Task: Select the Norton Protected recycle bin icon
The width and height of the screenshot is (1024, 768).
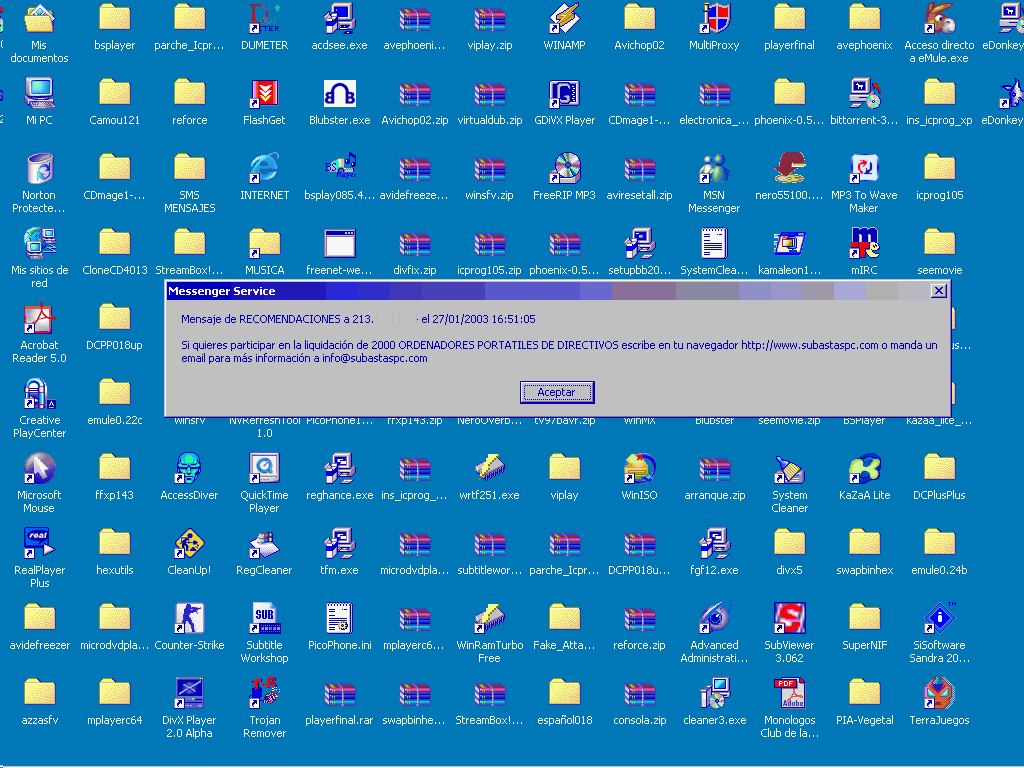Action: [x=39, y=168]
